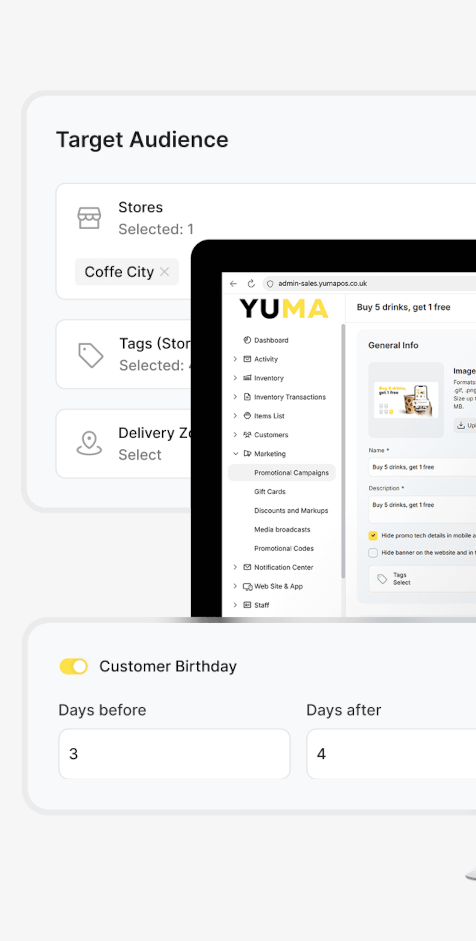Expand the Inventory menu chevron
The width and height of the screenshot is (476, 941).
235,378
